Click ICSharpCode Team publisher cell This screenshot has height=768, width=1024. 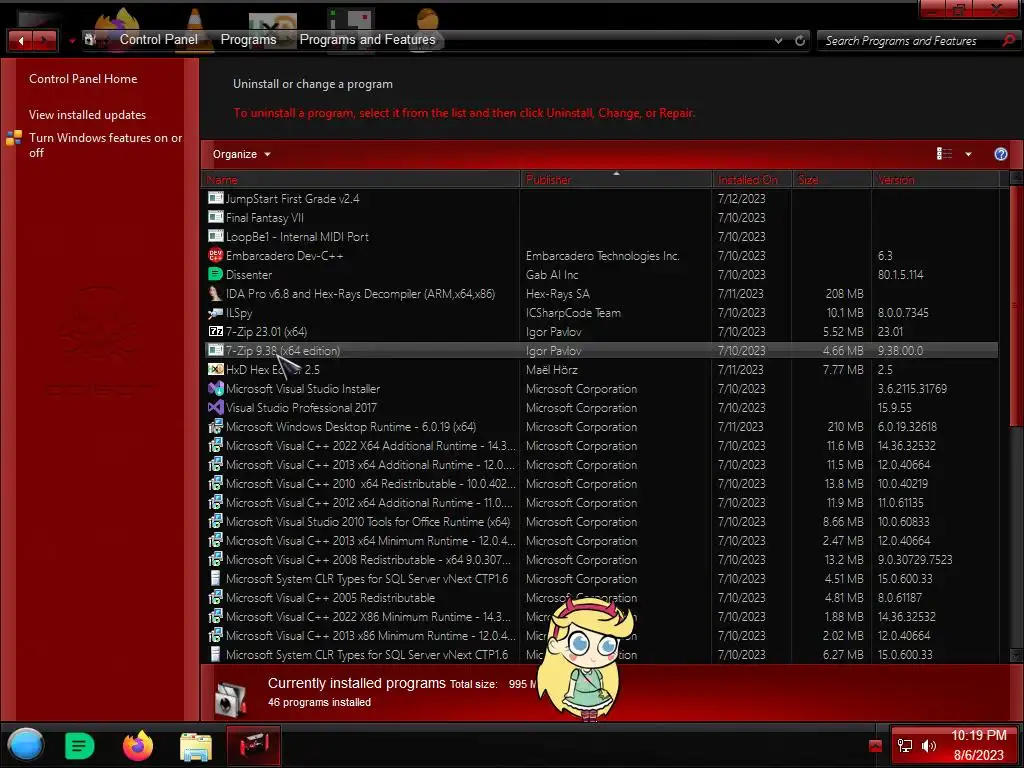click(573, 313)
